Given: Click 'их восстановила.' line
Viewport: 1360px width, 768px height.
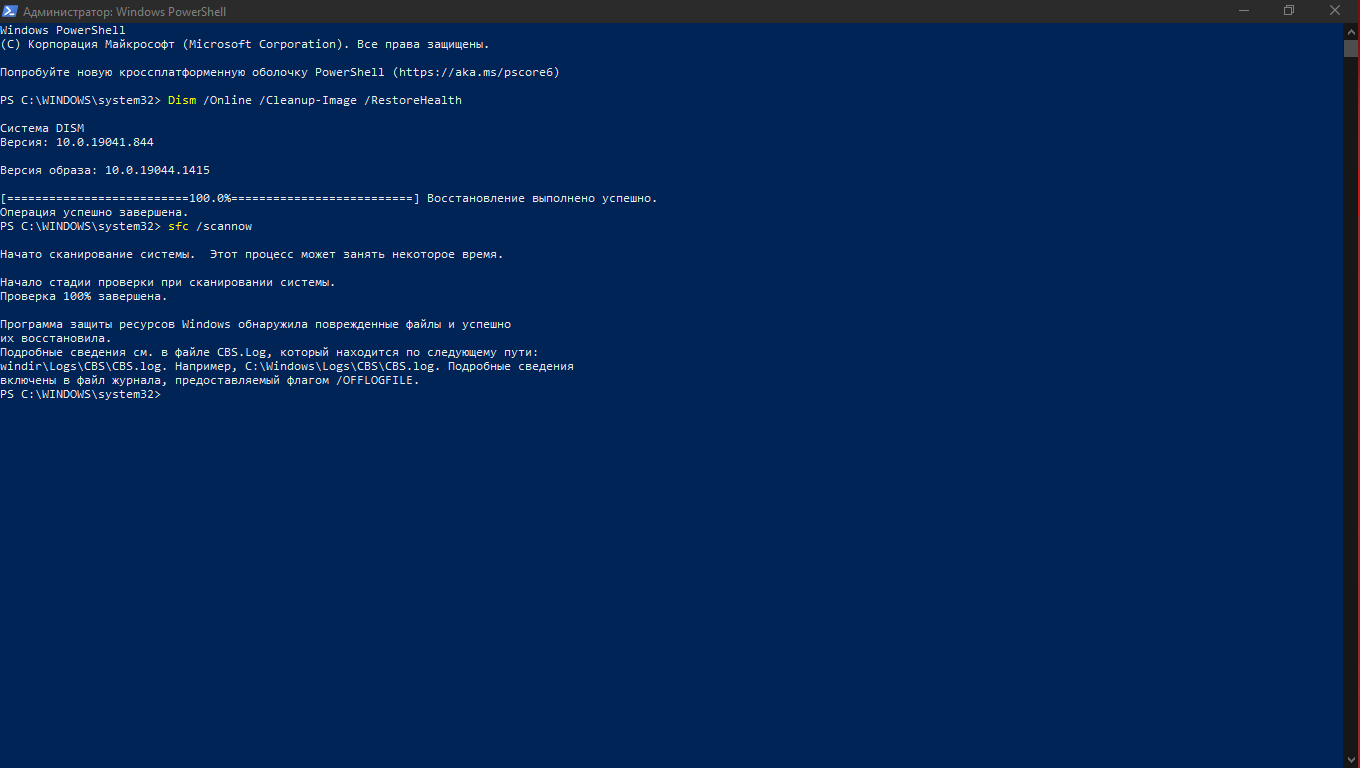Looking at the screenshot, I should (x=56, y=339).
